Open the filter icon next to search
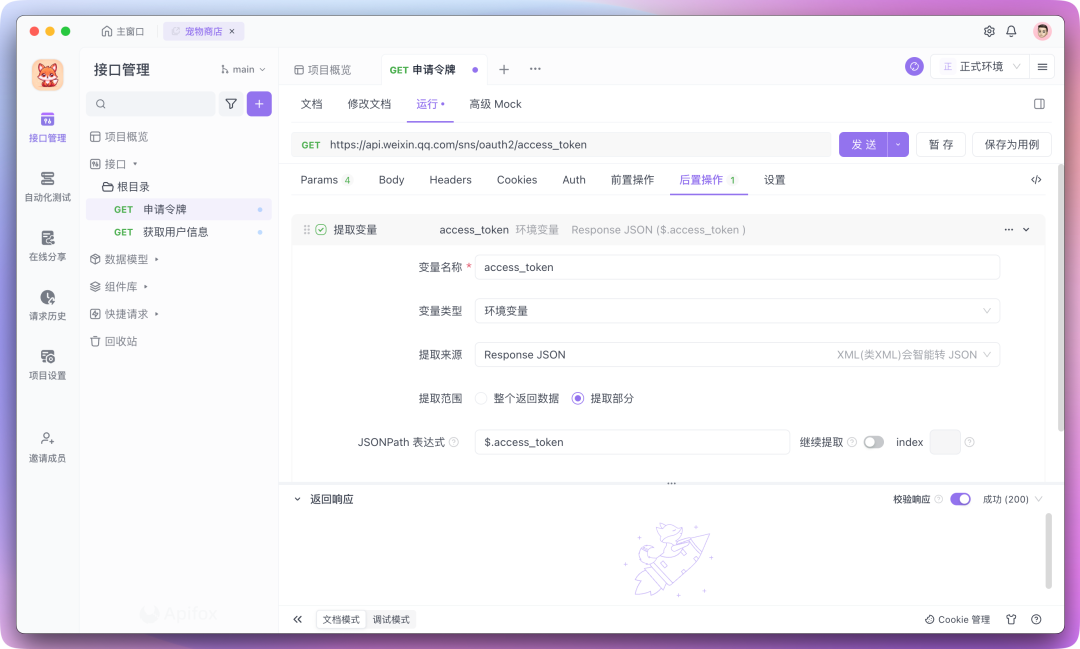1080x649 pixels. pos(231,104)
